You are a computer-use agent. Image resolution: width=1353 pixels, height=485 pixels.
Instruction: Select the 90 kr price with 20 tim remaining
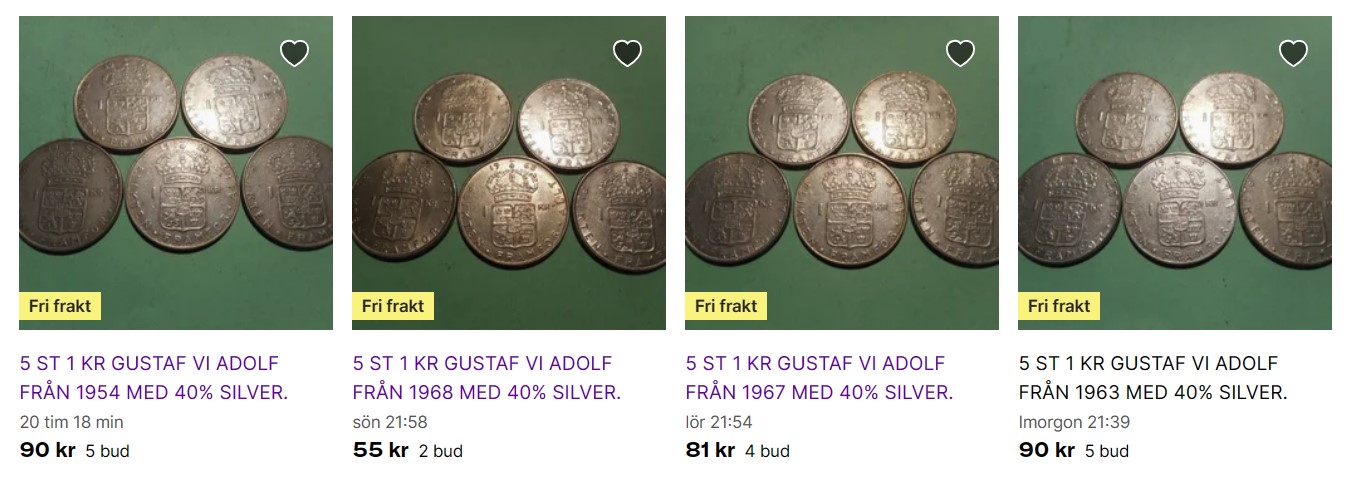coord(48,450)
